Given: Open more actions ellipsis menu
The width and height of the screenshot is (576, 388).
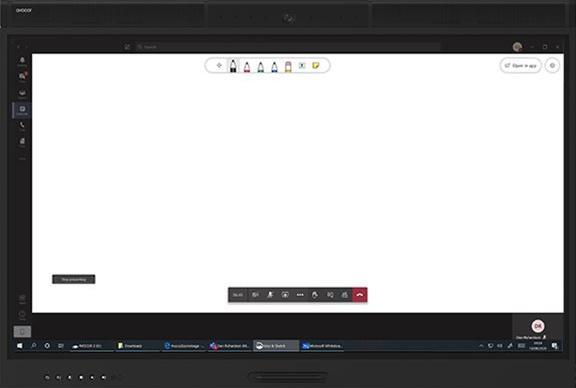Looking at the screenshot, I should click(300, 295).
